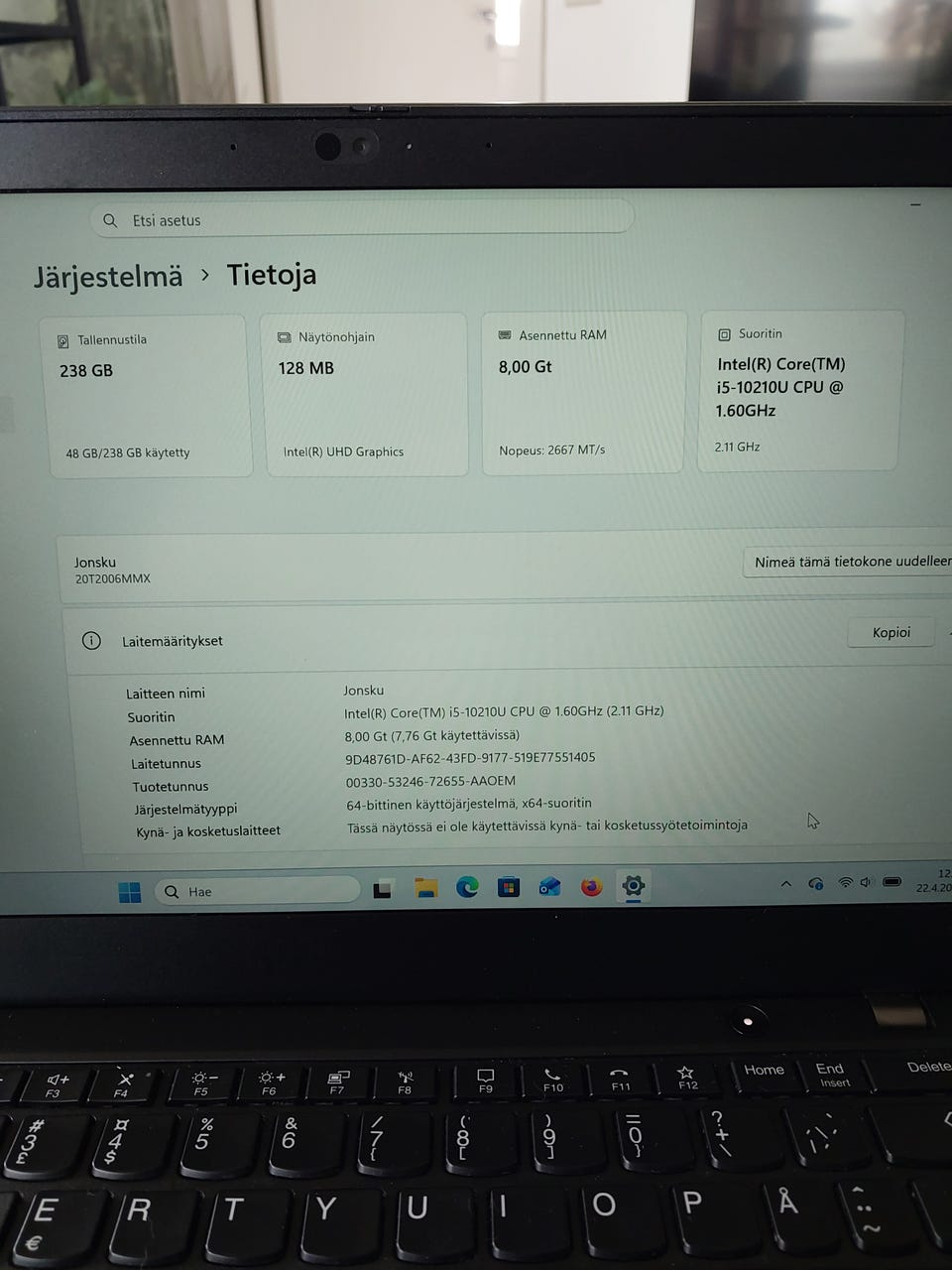
Task: Click 48 GB/238 GB käytetty text
Action: 127,453
